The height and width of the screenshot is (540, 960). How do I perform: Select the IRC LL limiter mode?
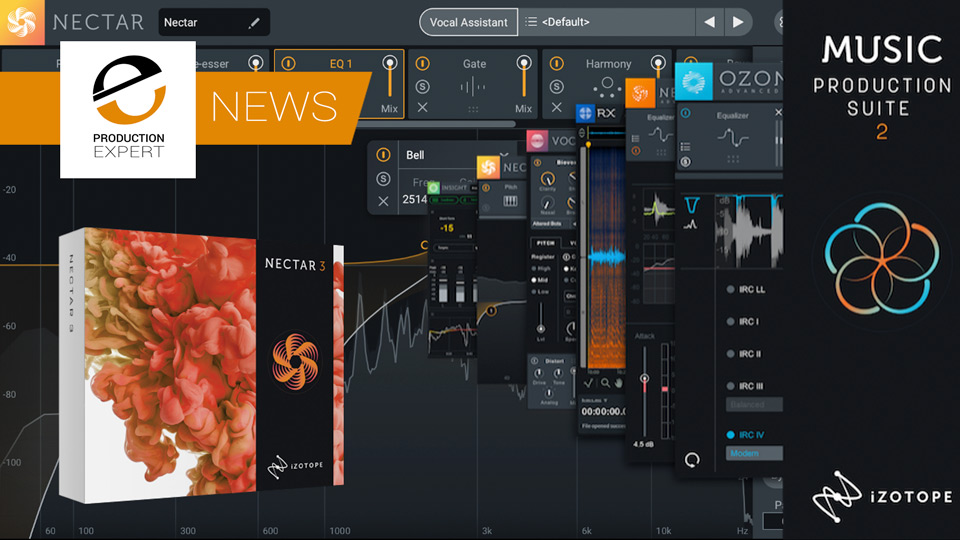[x=746, y=290]
